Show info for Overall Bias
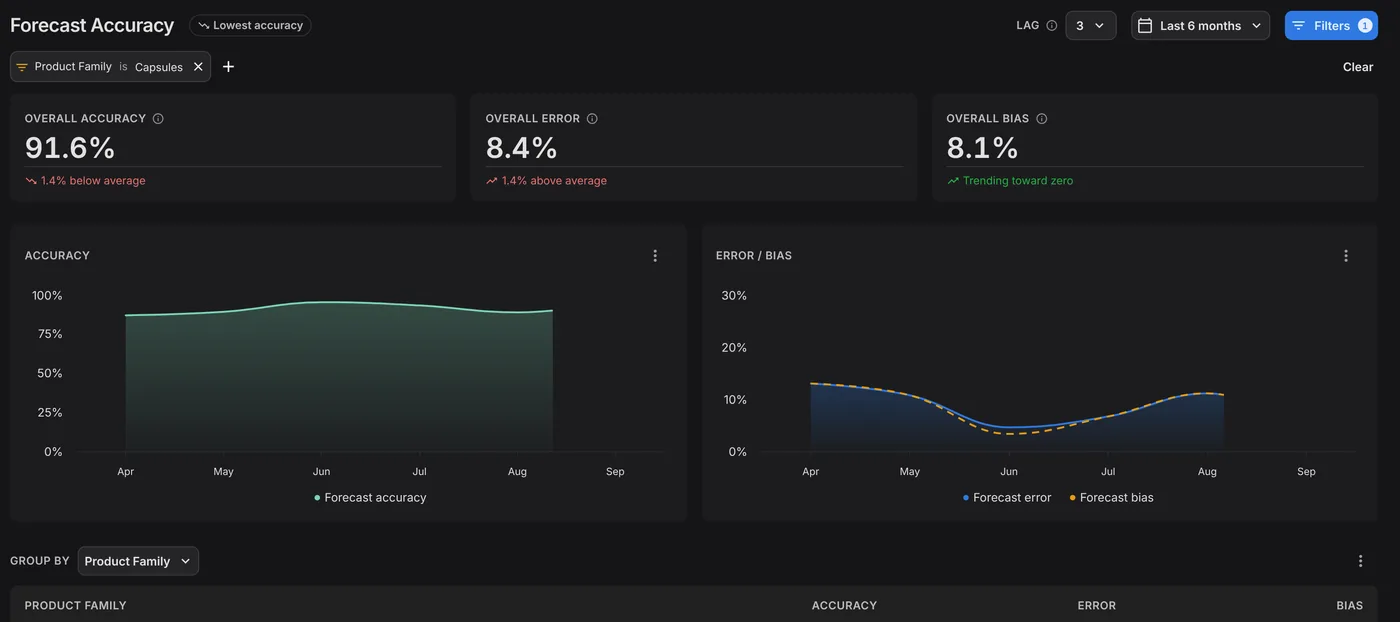This screenshot has width=1400, height=622. click(x=1041, y=118)
